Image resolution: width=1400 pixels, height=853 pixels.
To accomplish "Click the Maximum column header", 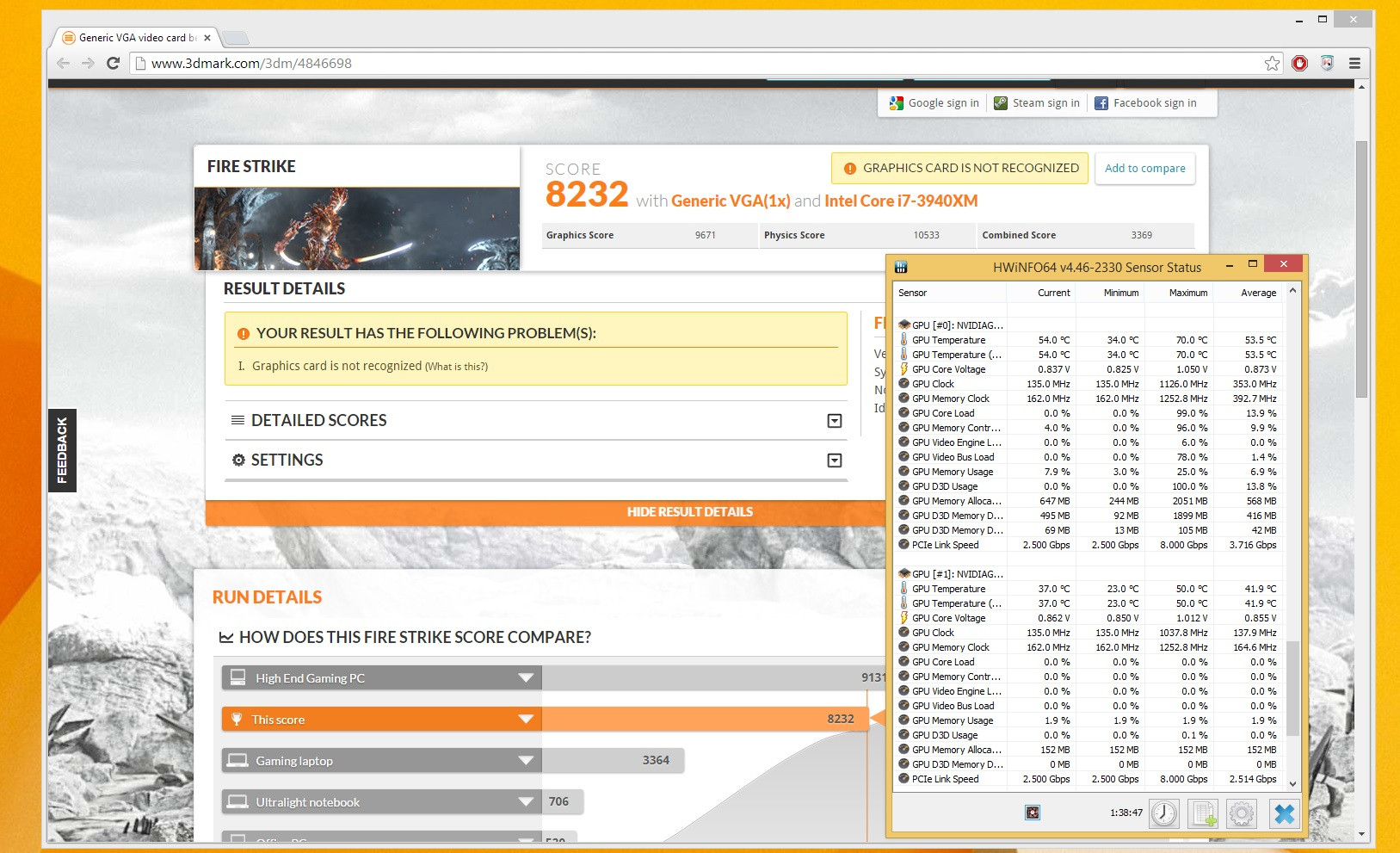I will coord(1178,293).
